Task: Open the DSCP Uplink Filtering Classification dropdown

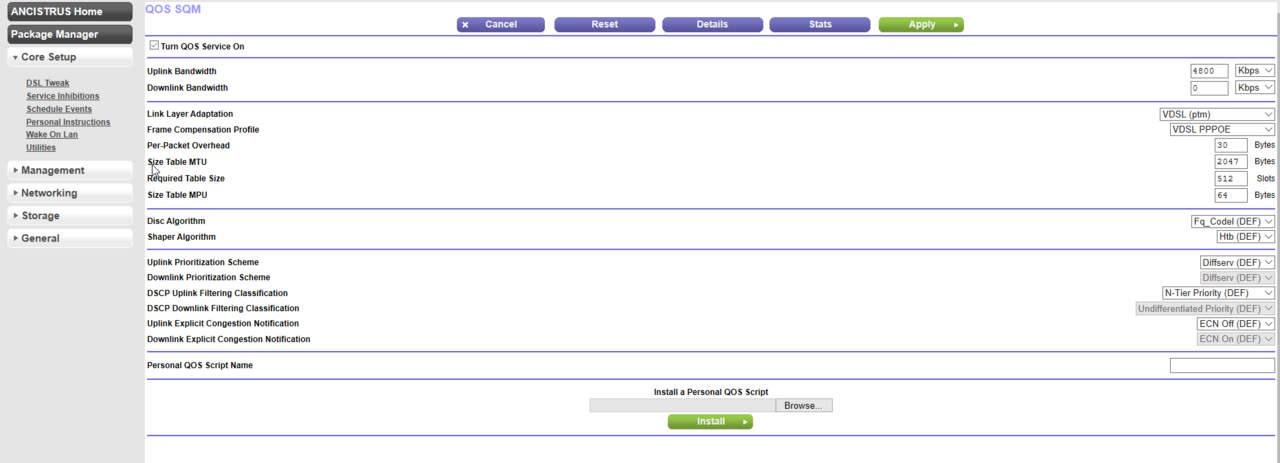Action: [x=1218, y=293]
